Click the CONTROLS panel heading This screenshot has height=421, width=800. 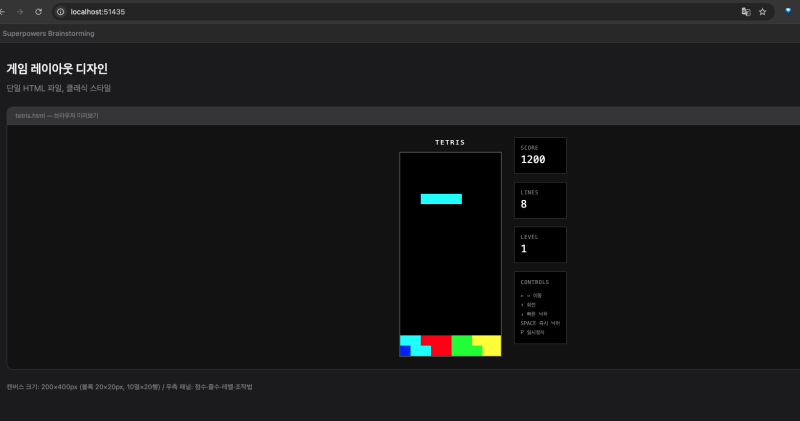(x=535, y=282)
